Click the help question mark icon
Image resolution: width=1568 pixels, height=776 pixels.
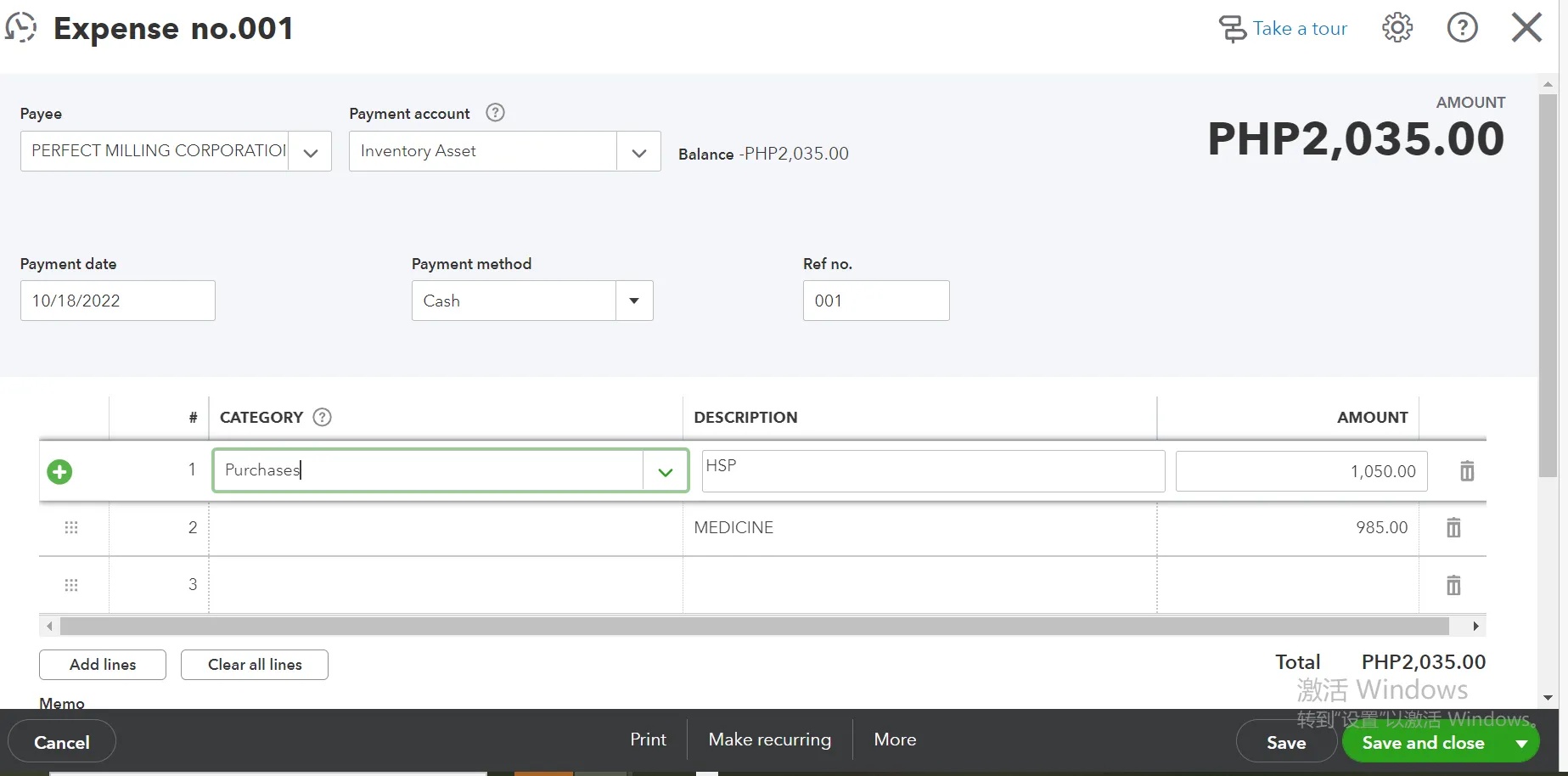1462,28
